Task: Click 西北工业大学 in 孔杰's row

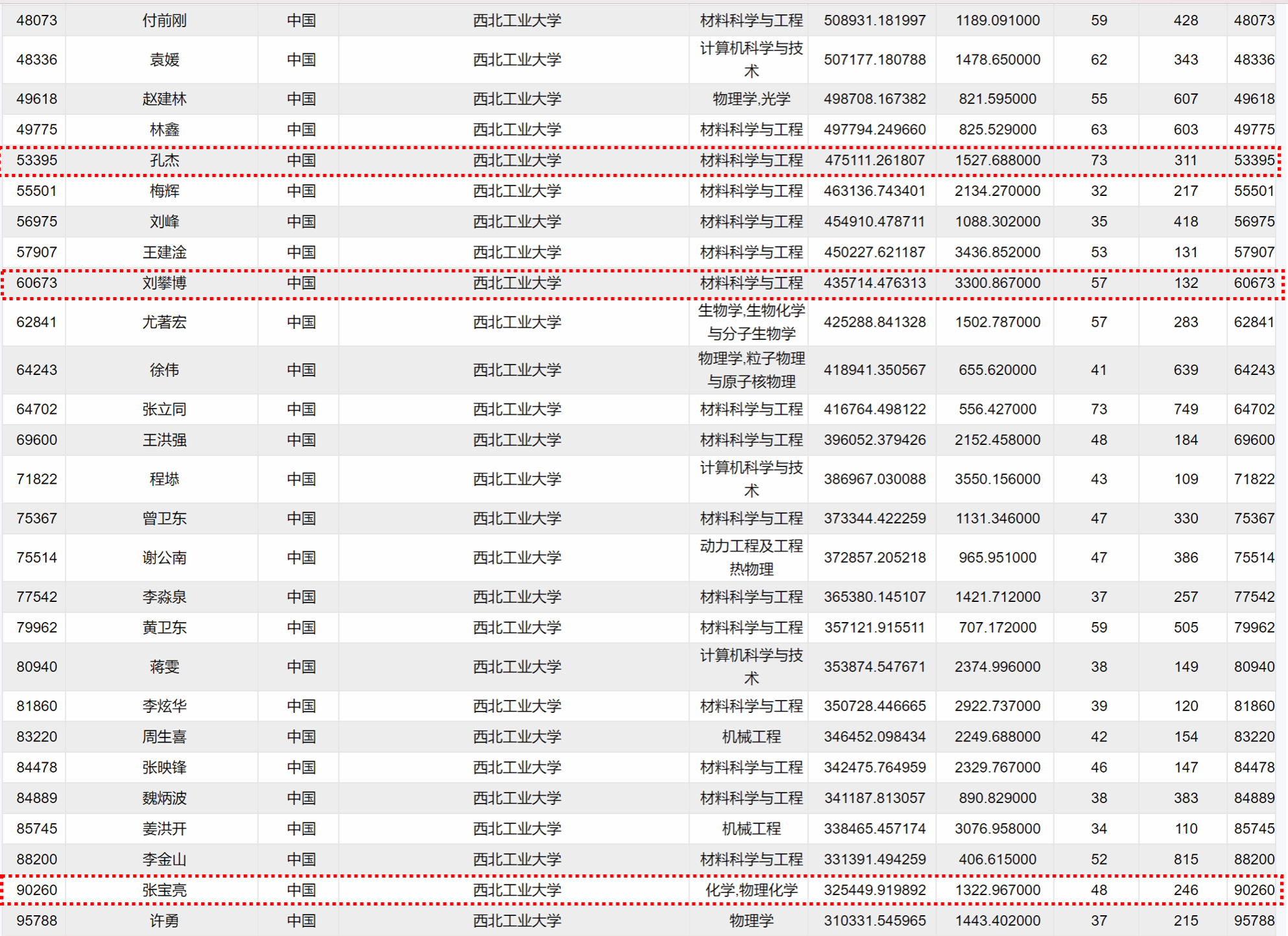Action: tap(517, 160)
